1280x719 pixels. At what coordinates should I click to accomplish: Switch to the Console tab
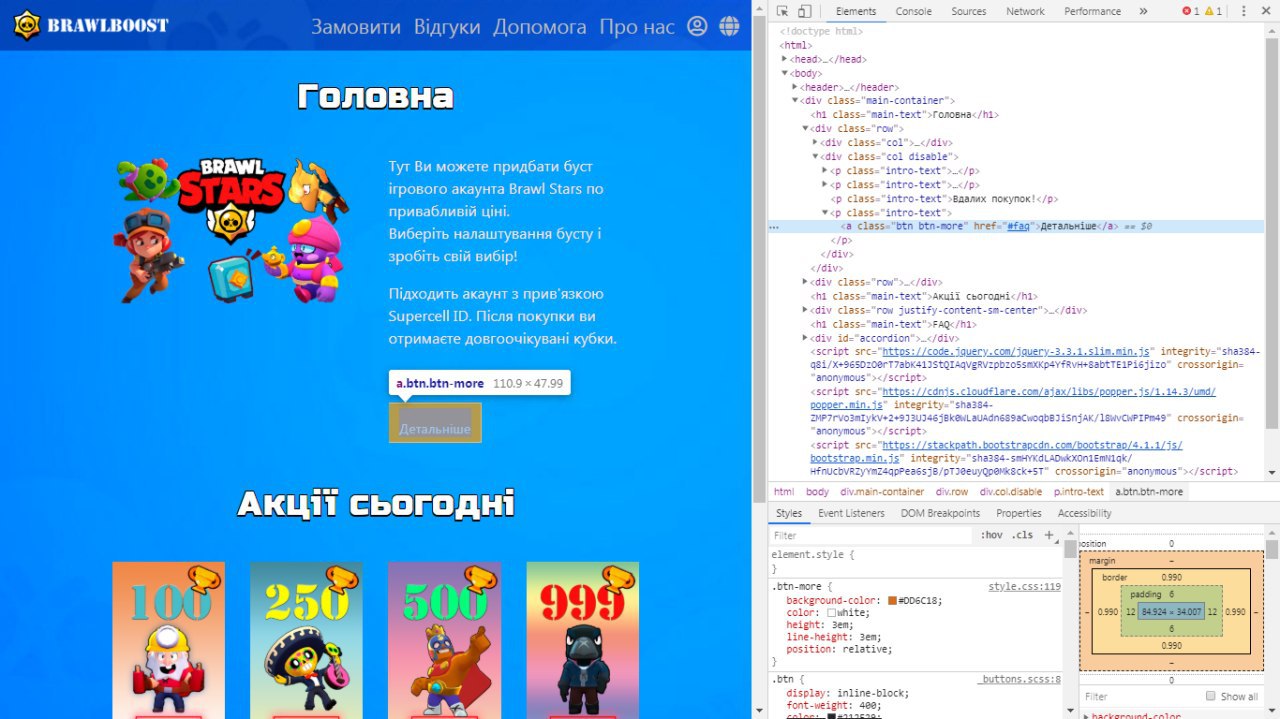click(913, 11)
